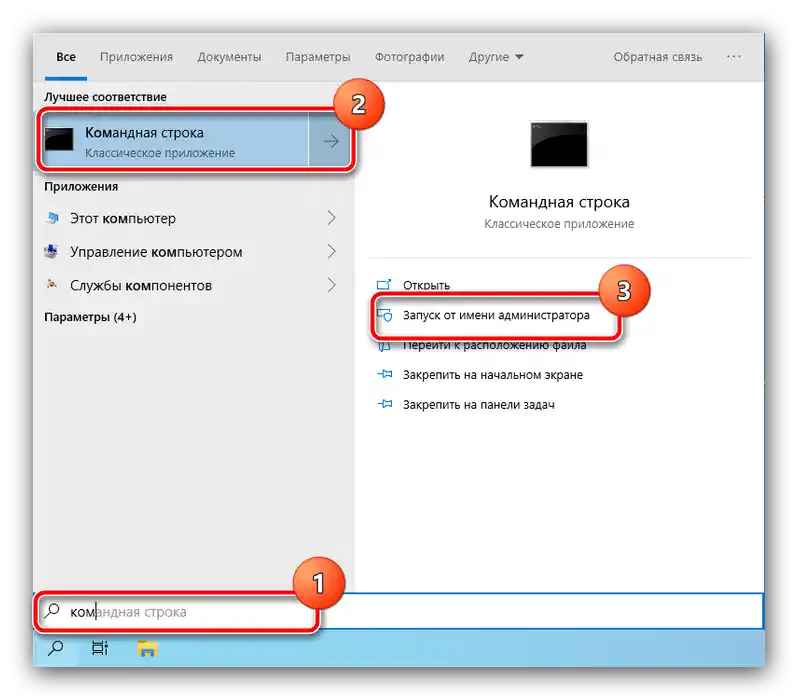Image resolution: width=798 pixels, height=700 pixels.
Task: Click pin icon beside Закрепить на начальном экране
Action: point(385,374)
